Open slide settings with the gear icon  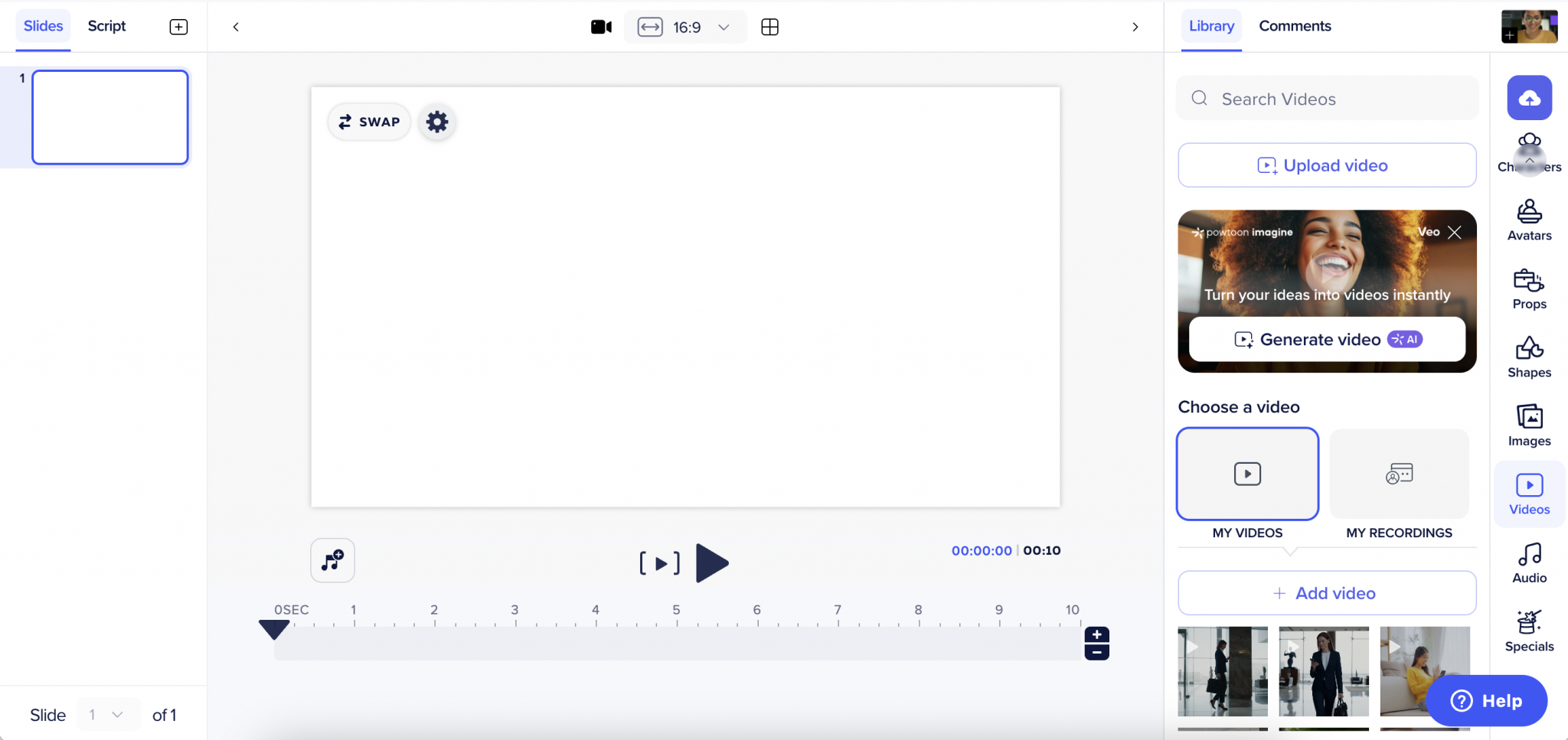436,121
